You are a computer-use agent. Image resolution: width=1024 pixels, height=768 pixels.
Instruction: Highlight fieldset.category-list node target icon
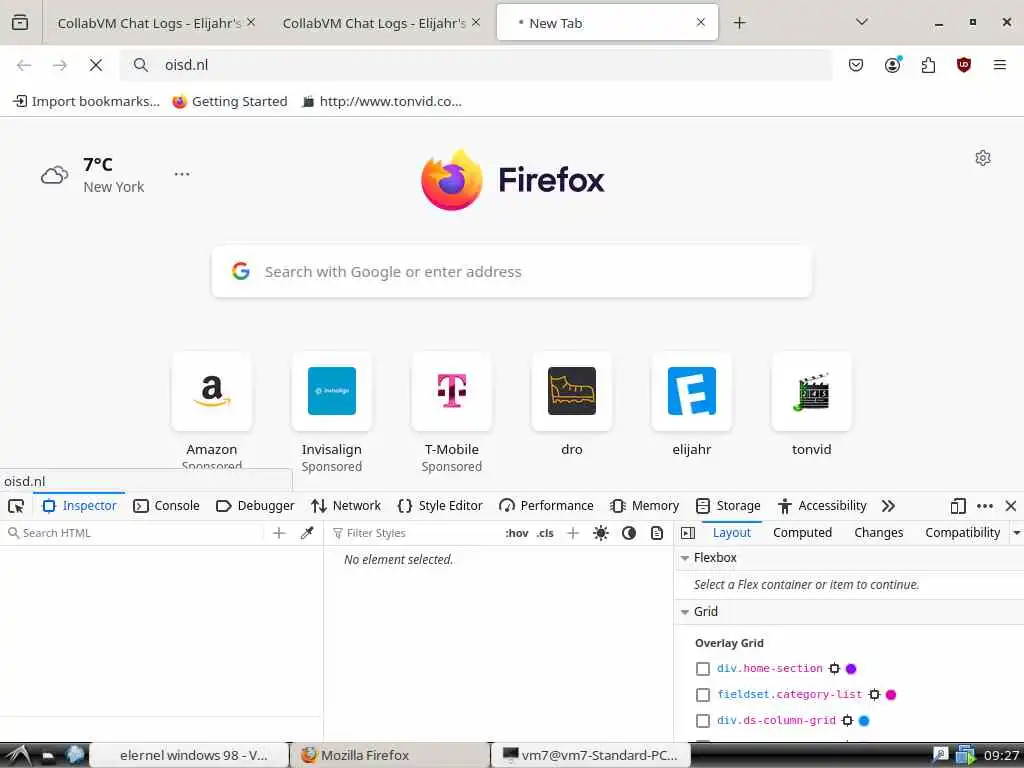point(874,694)
